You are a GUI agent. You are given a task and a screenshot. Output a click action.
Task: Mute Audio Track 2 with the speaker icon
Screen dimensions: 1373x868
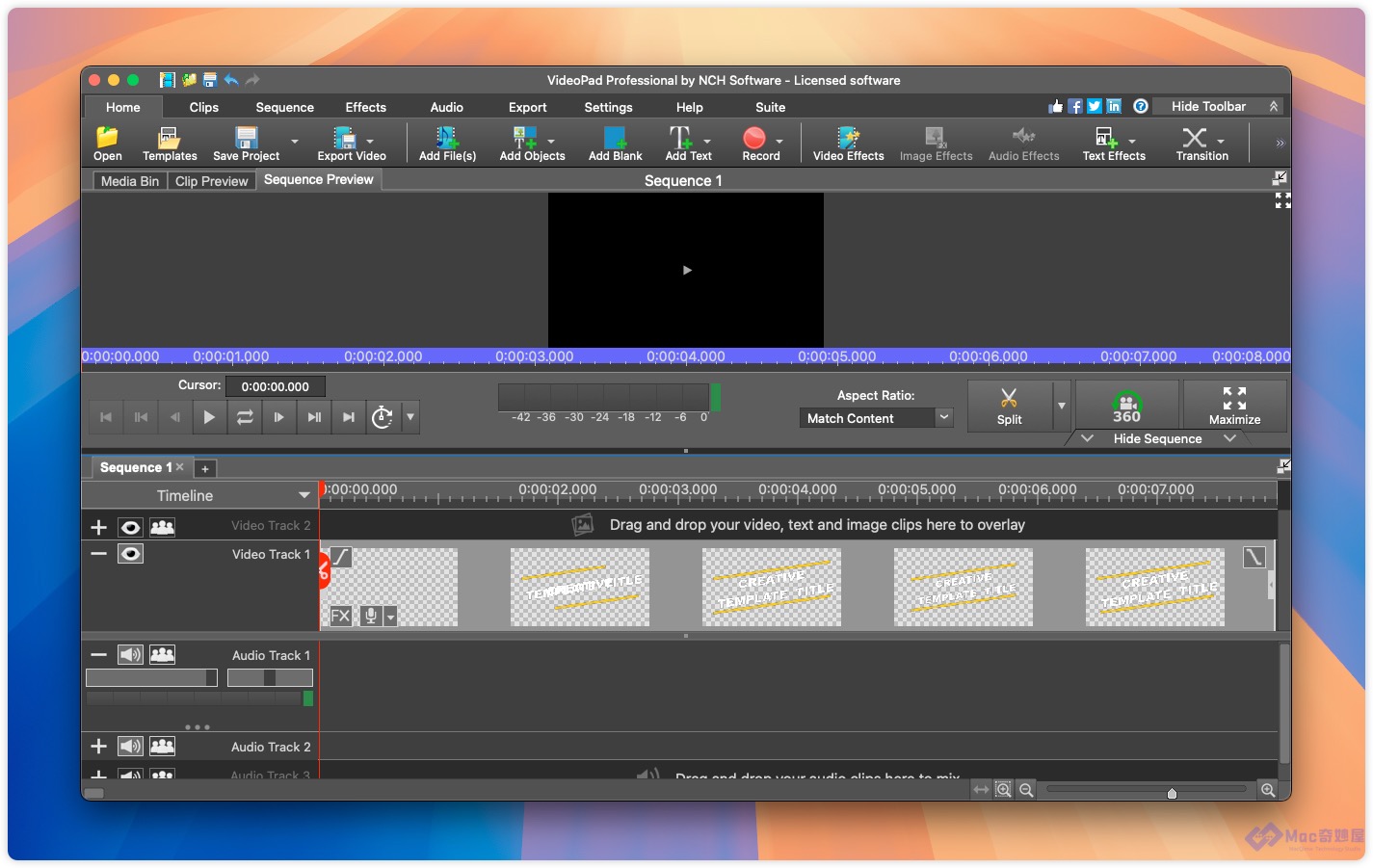point(130,746)
